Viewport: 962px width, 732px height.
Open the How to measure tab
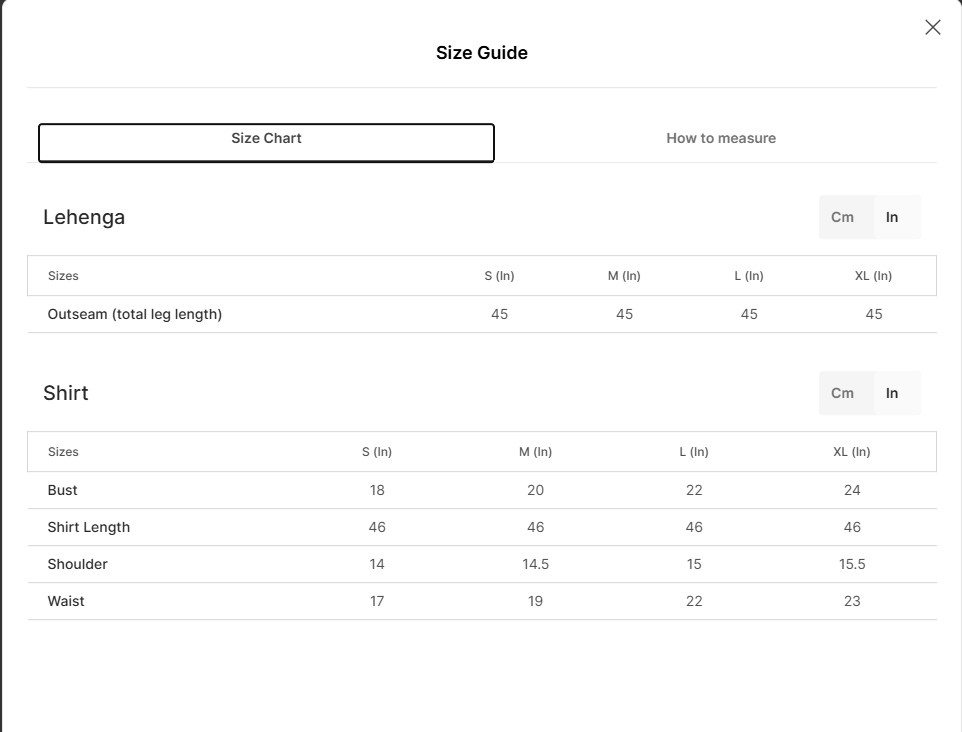point(721,139)
